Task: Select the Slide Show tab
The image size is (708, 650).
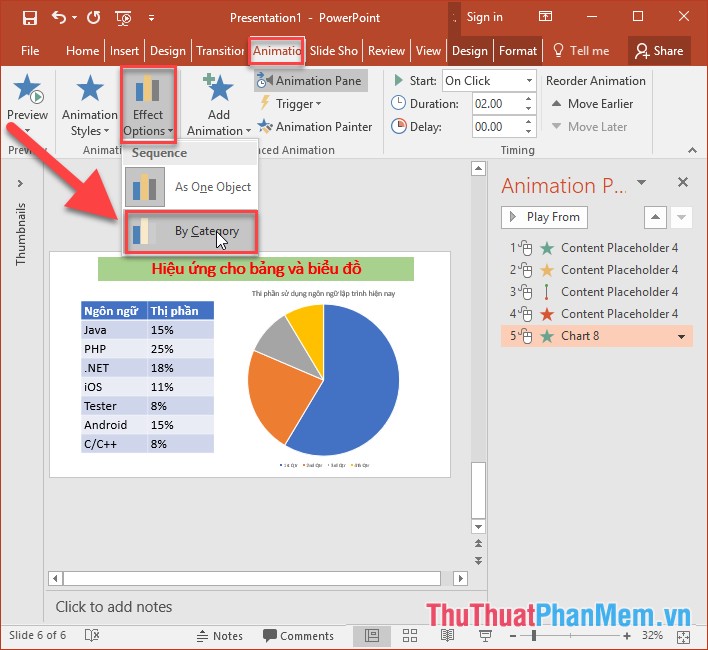Action: (334, 51)
